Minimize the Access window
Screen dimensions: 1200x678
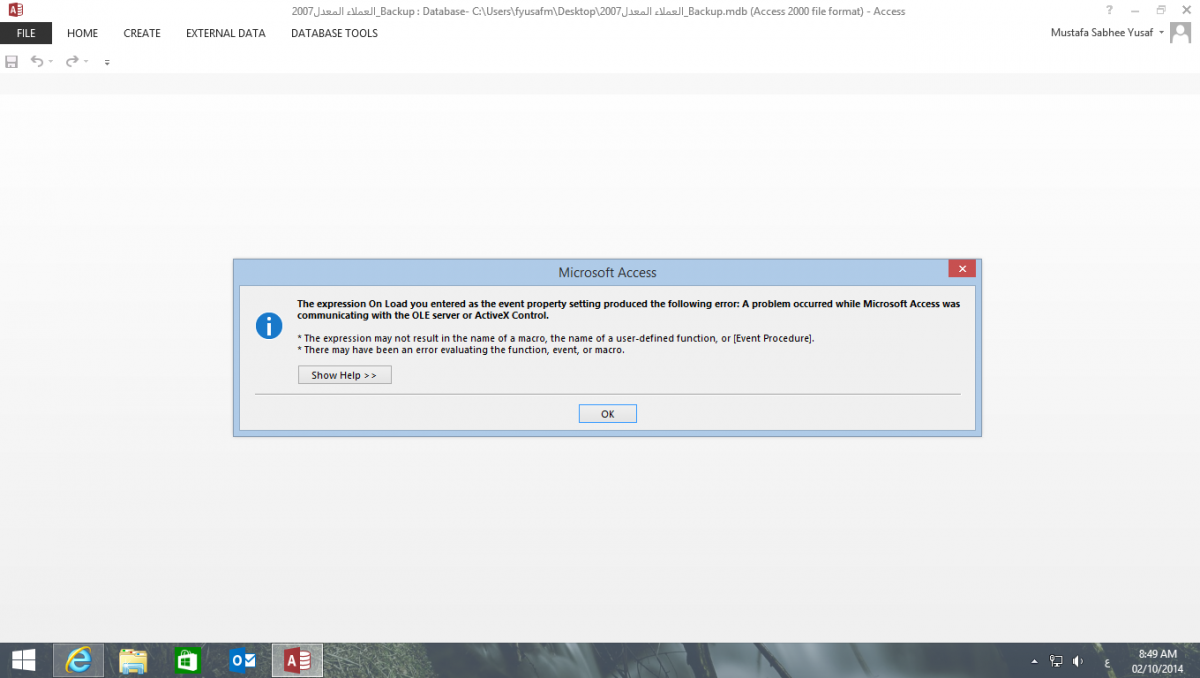1135,10
